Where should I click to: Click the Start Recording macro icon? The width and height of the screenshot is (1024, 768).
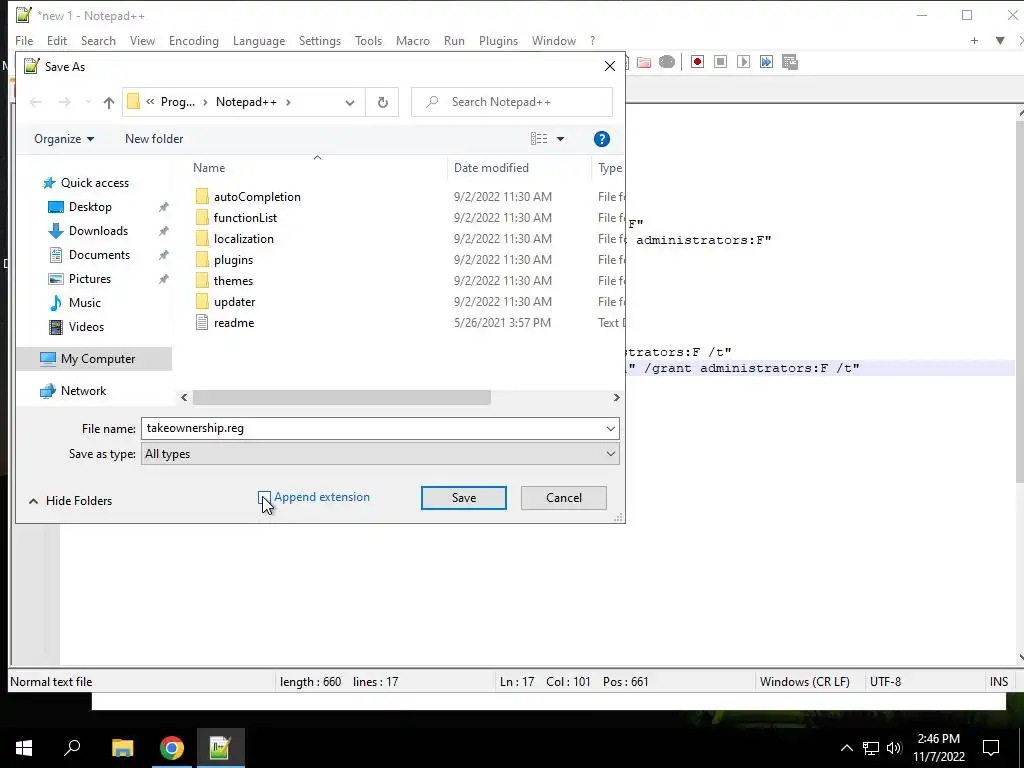point(697,62)
